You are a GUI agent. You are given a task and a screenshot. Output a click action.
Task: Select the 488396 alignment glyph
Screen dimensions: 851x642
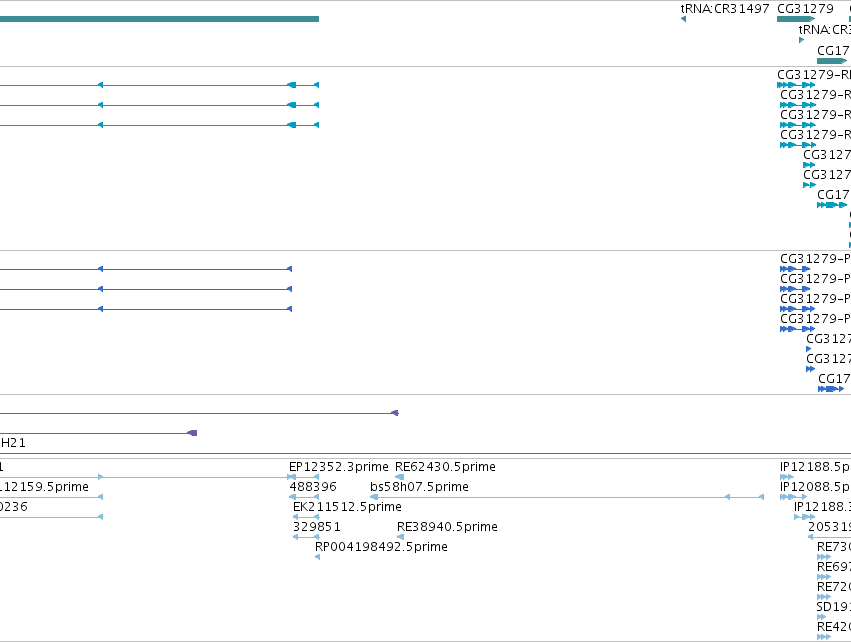(304, 497)
